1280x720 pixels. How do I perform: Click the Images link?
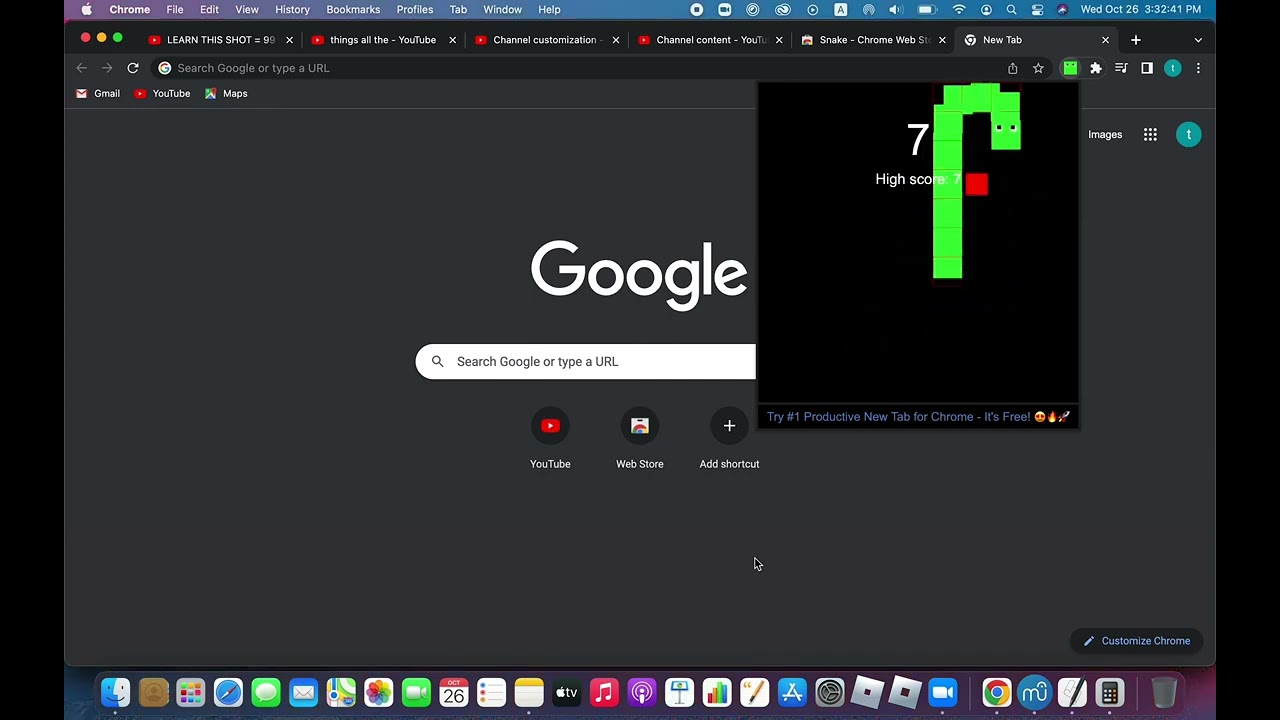coord(1105,134)
